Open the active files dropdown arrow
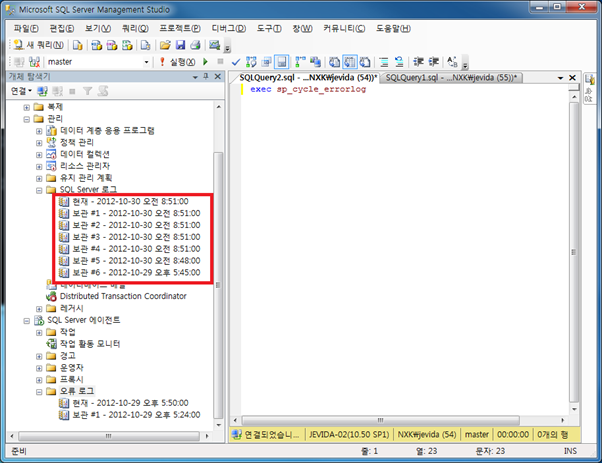This screenshot has height=463, width=602. click(561, 78)
